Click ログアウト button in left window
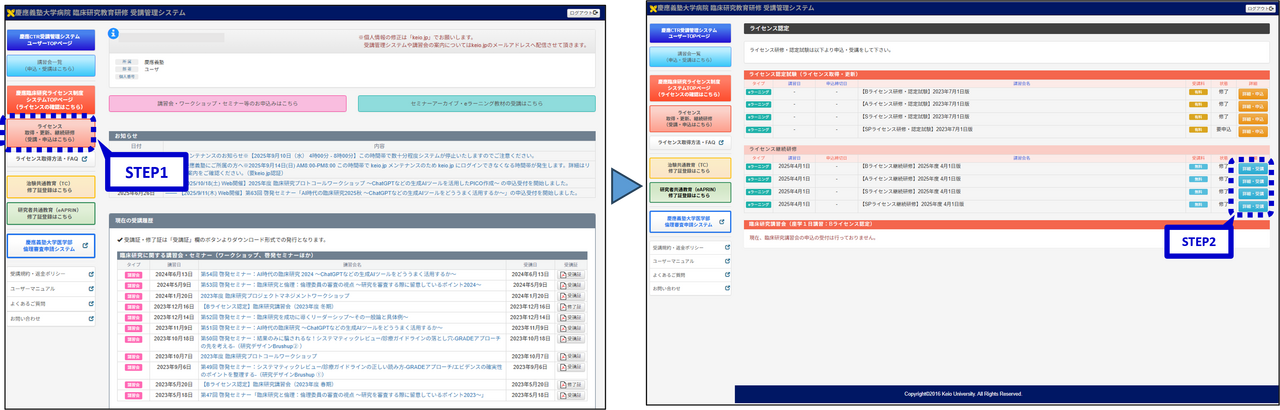The width and height of the screenshot is (1280, 410). pos(584,12)
